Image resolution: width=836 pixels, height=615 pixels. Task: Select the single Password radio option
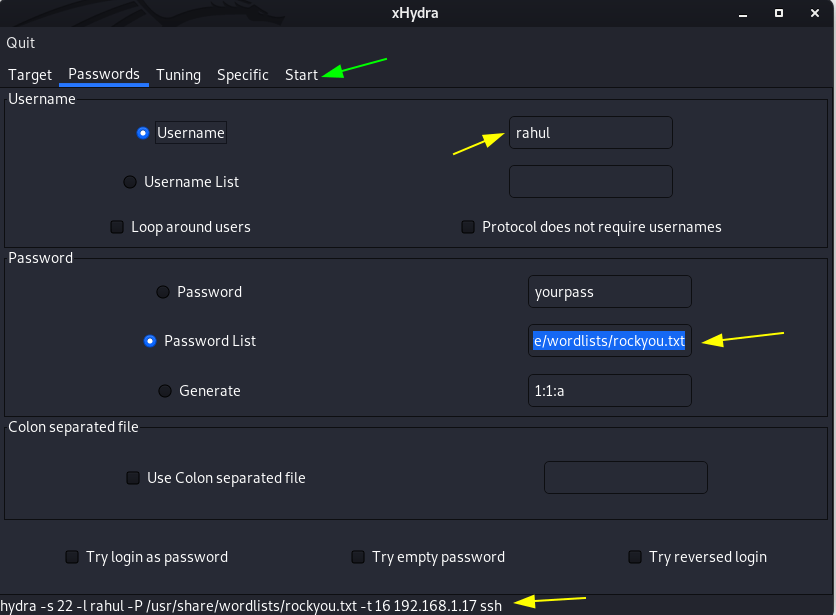[x=163, y=292]
